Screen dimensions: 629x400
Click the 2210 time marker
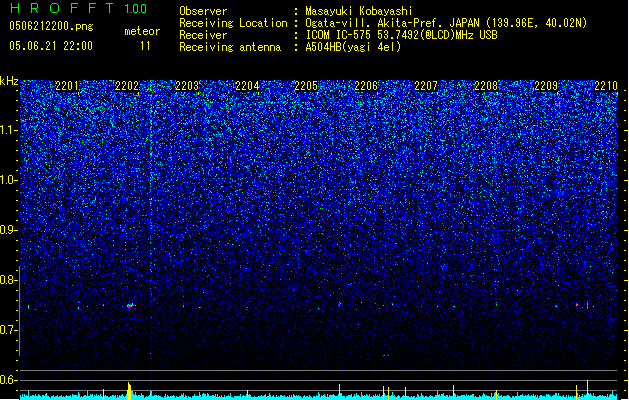point(606,86)
